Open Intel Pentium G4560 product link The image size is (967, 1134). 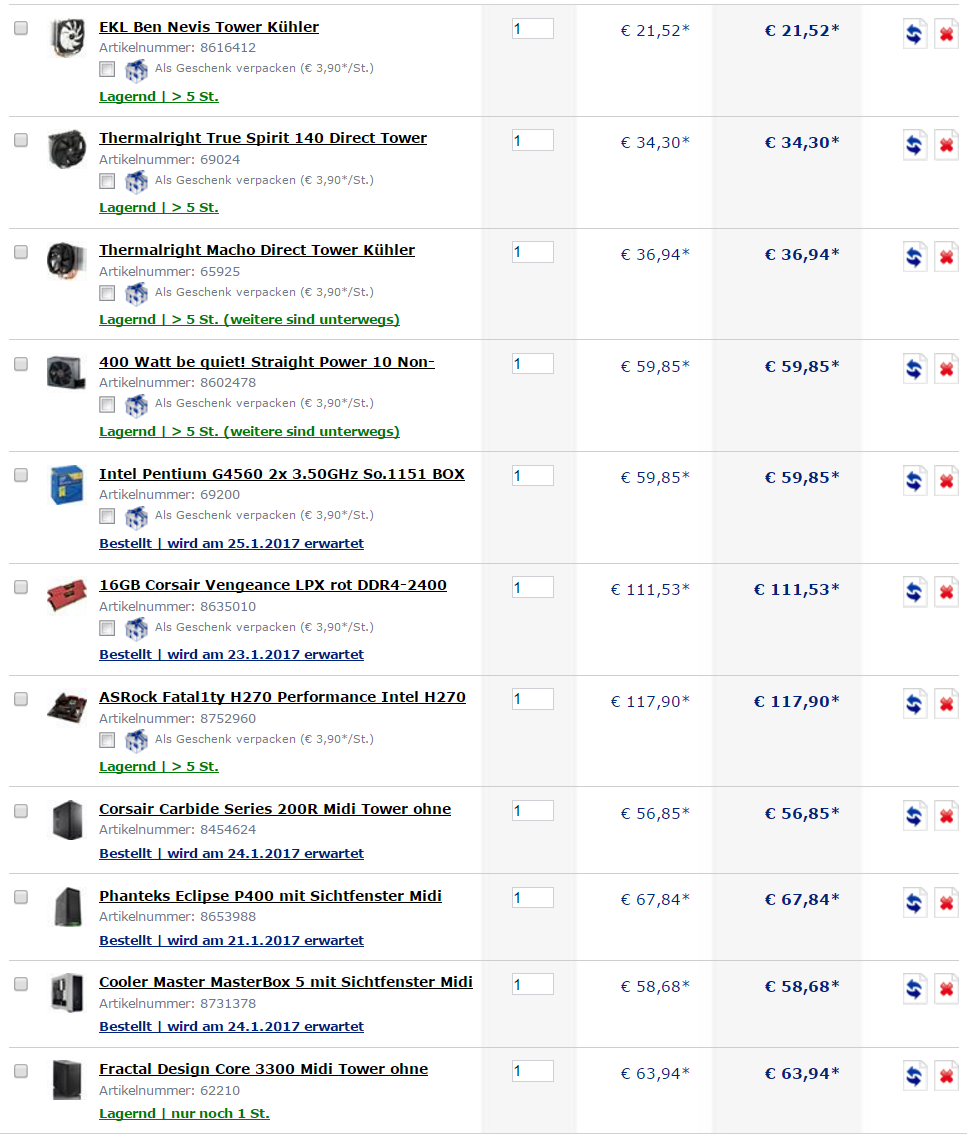281,474
